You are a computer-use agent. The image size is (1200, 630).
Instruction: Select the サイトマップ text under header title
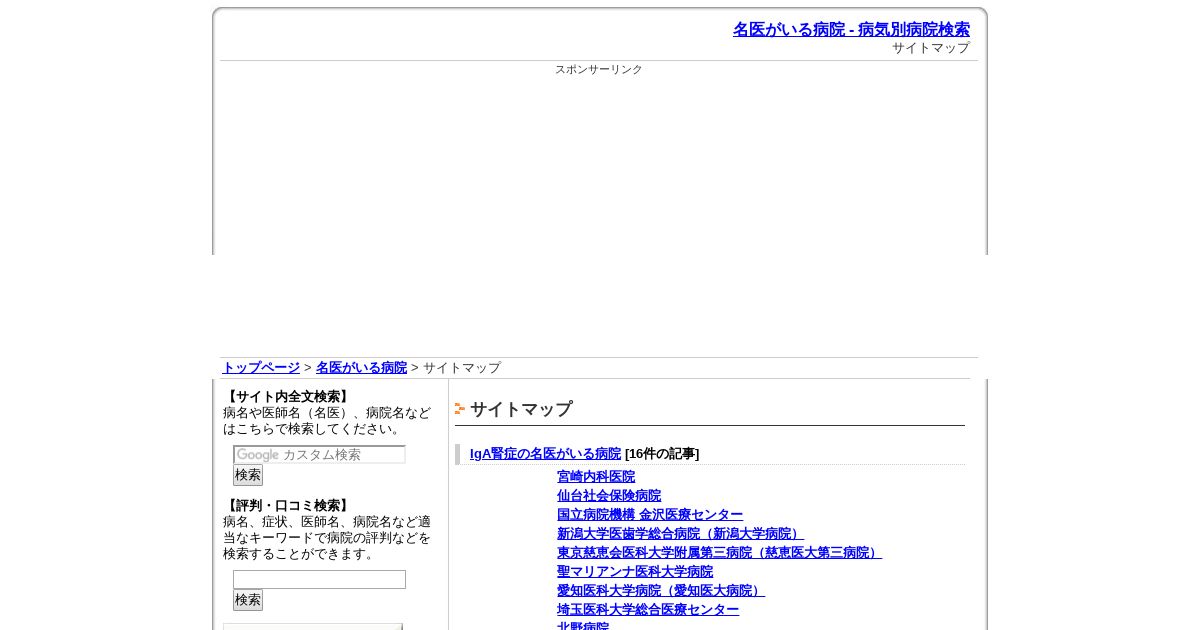(931, 48)
